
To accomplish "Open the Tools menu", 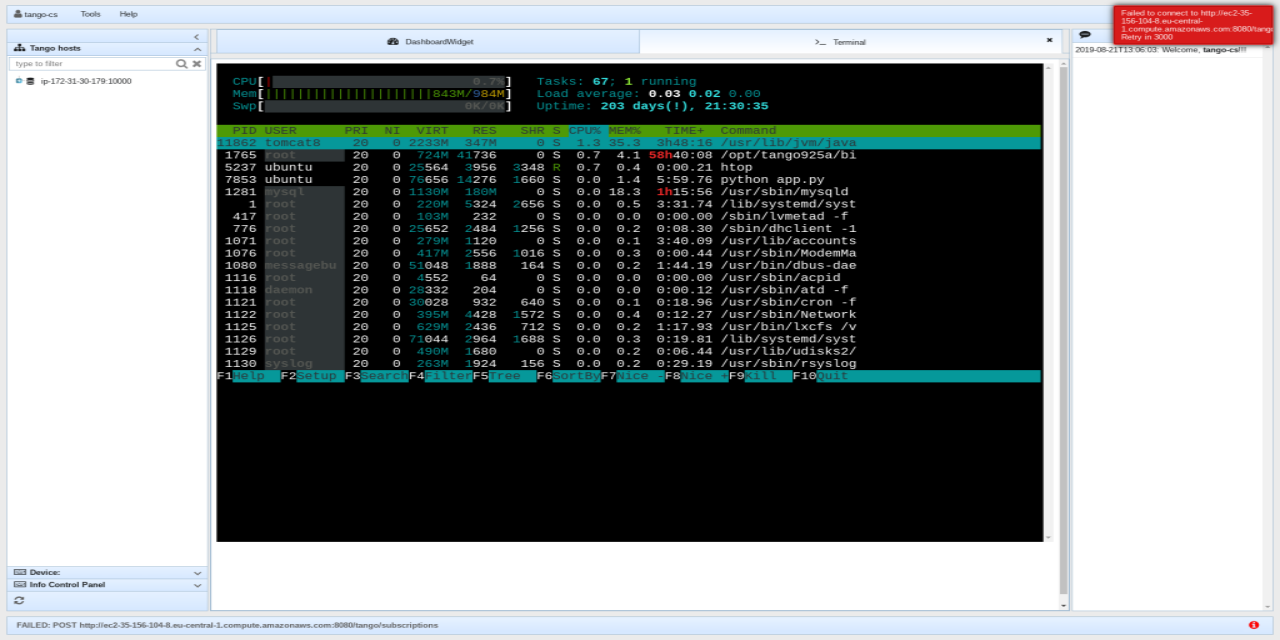I will tap(89, 14).
